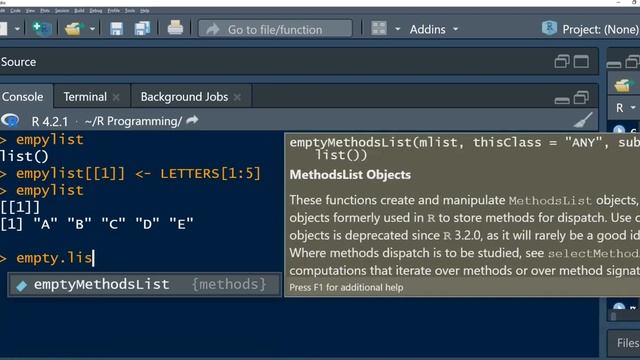Click the empty.lis console input line
The height and width of the screenshot is (360, 640).
point(54,258)
